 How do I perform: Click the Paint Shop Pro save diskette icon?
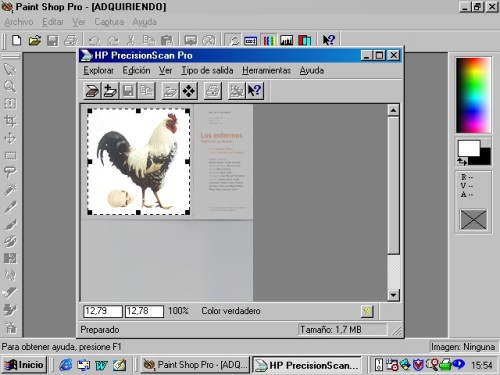click(52, 40)
